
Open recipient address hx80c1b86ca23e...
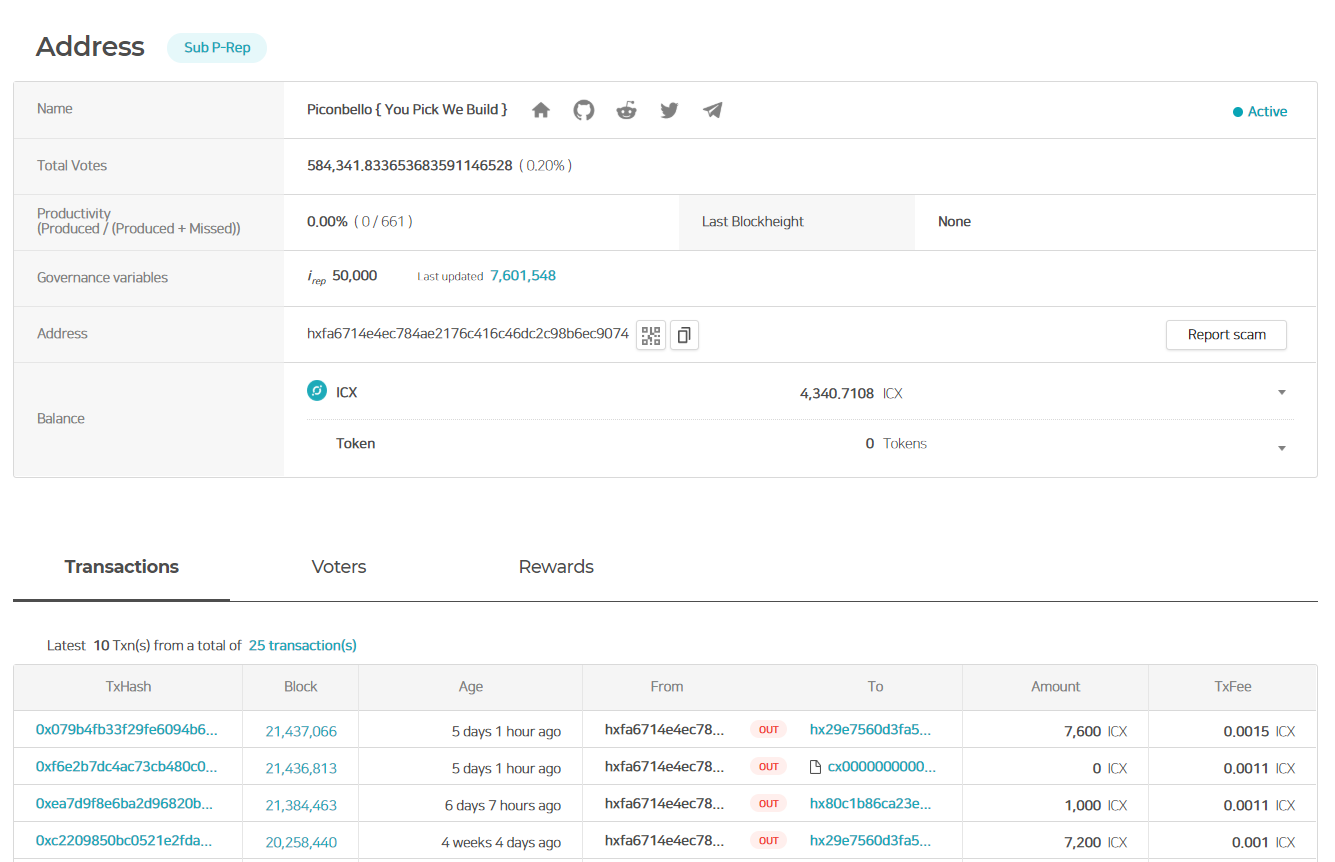(870, 804)
